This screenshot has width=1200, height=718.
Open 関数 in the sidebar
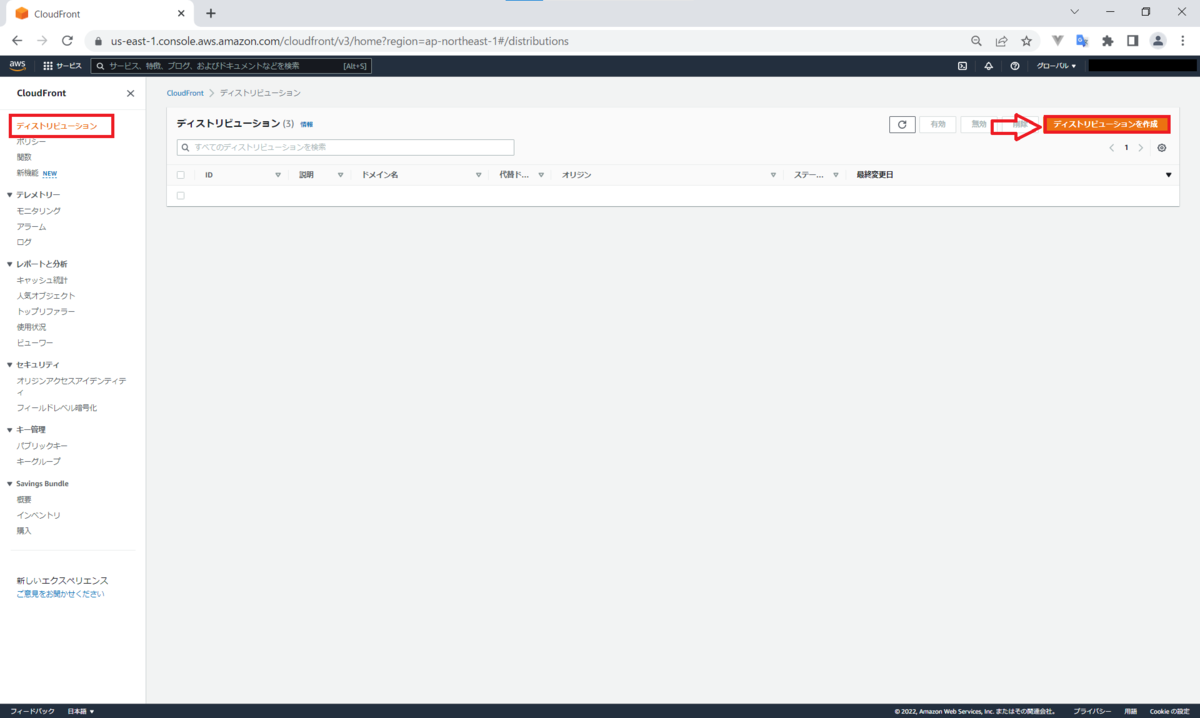point(24,157)
